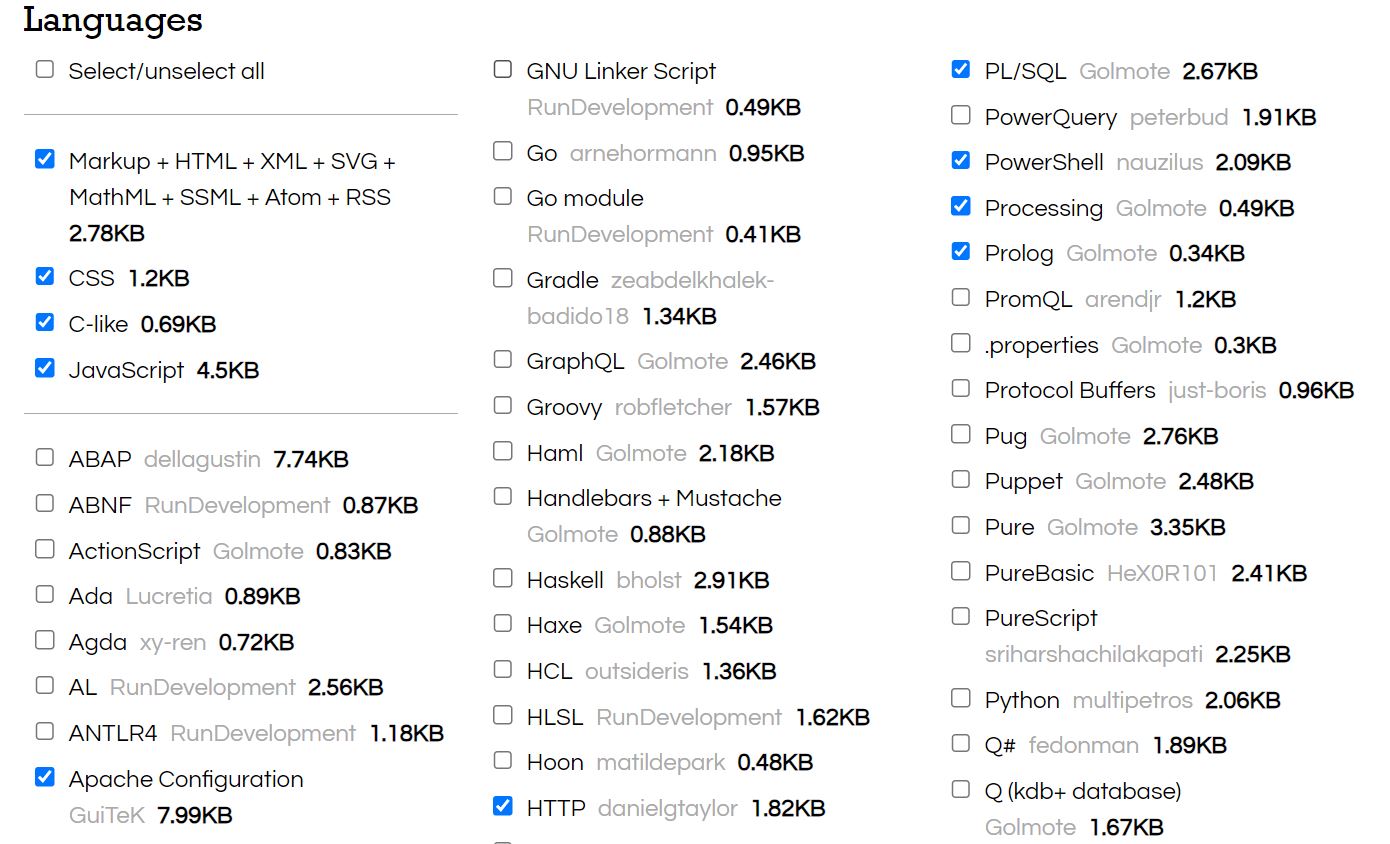Select the Puppet checkbox
1390x844 pixels.
(961, 480)
